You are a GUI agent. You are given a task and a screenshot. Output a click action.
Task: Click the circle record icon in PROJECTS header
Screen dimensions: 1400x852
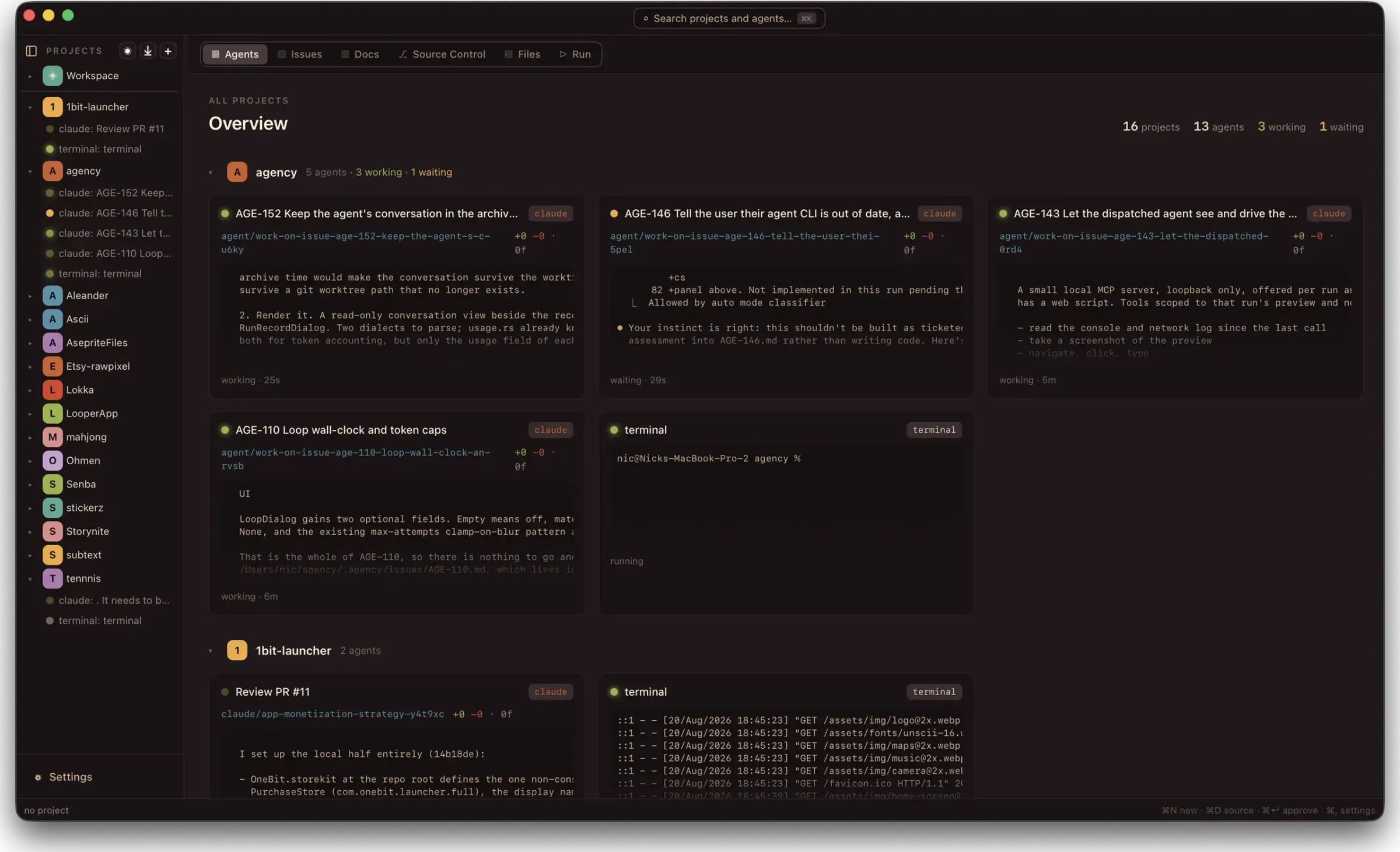click(x=127, y=51)
